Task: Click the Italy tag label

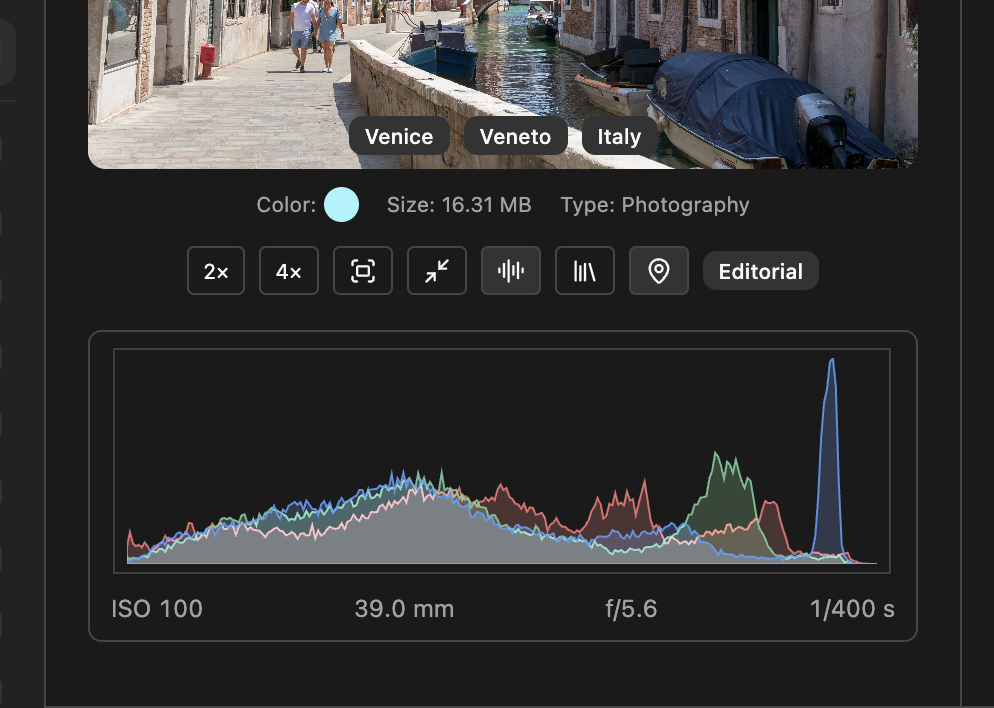Action: tap(619, 136)
